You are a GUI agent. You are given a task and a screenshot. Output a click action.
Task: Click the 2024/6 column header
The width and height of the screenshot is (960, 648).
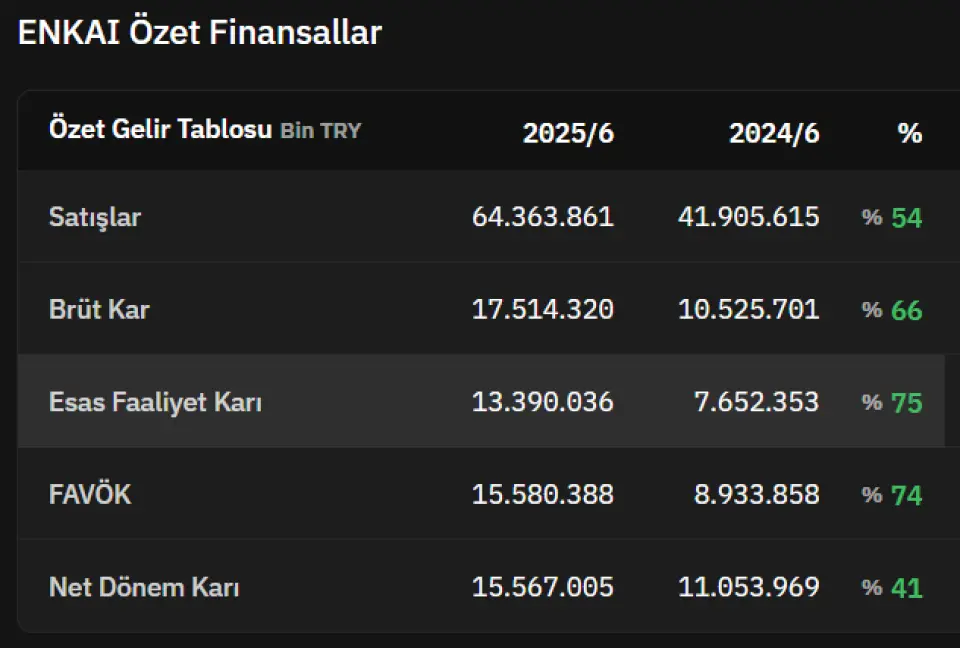point(774,133)
